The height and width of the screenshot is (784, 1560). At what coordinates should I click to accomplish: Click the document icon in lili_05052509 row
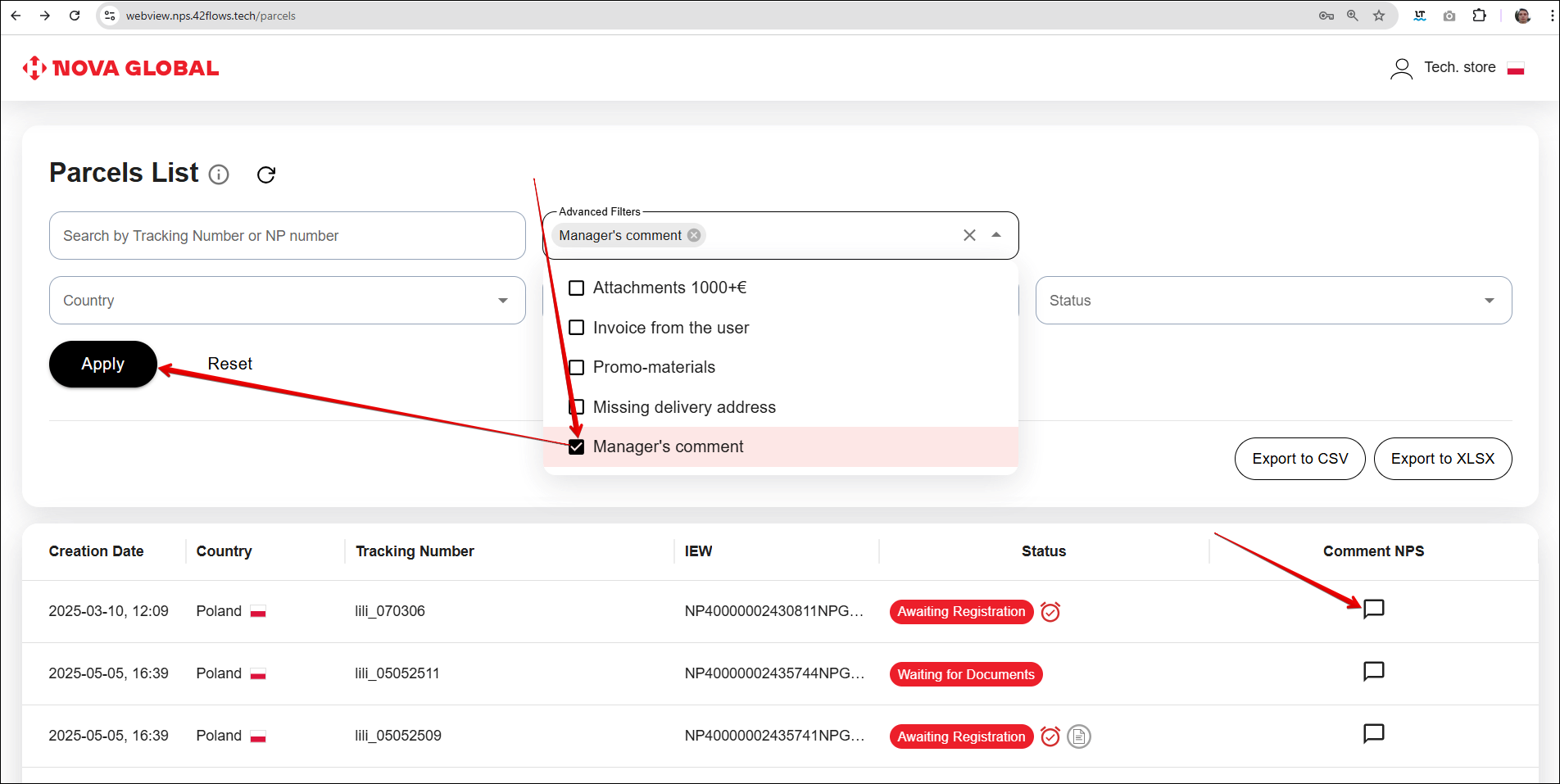pos(1079,736)
